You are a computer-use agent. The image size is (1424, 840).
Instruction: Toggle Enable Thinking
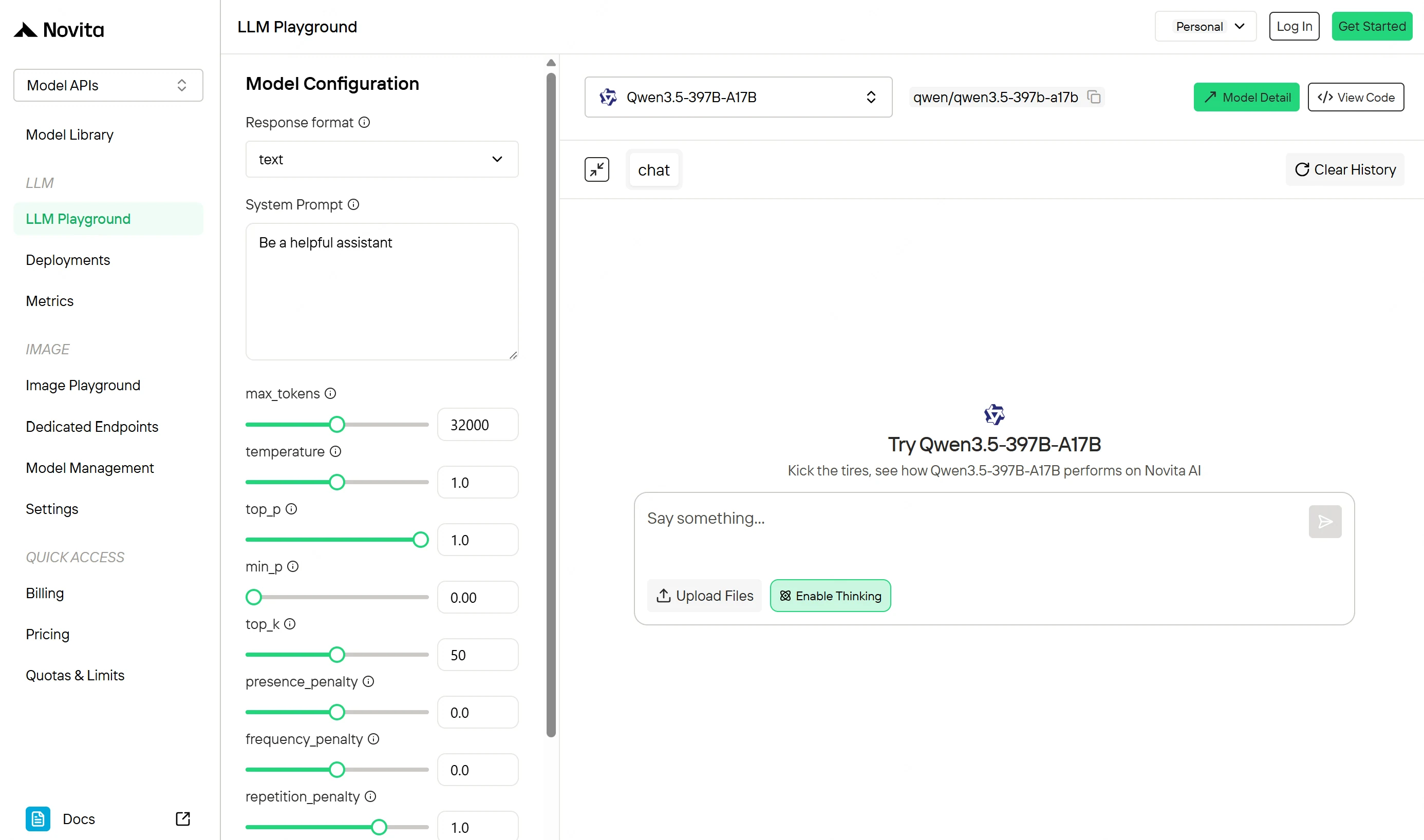[x=830, y=596]
